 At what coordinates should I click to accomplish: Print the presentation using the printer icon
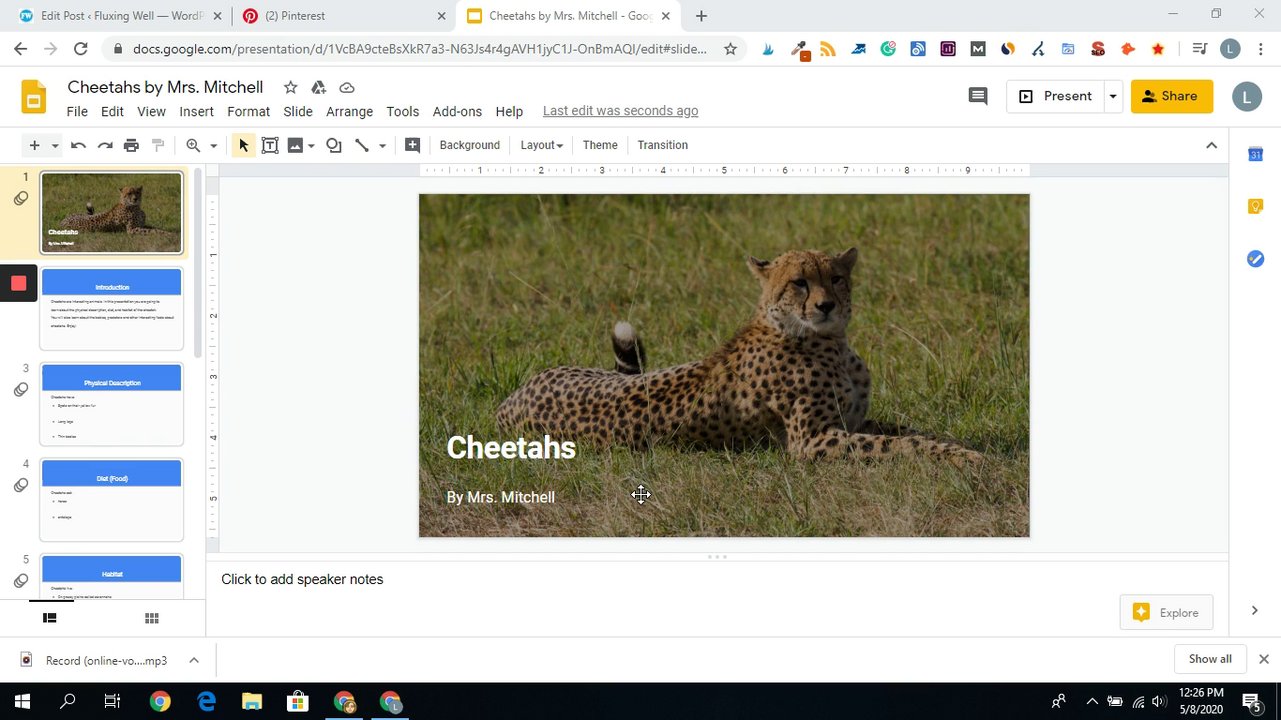click(x=131, y=145)
